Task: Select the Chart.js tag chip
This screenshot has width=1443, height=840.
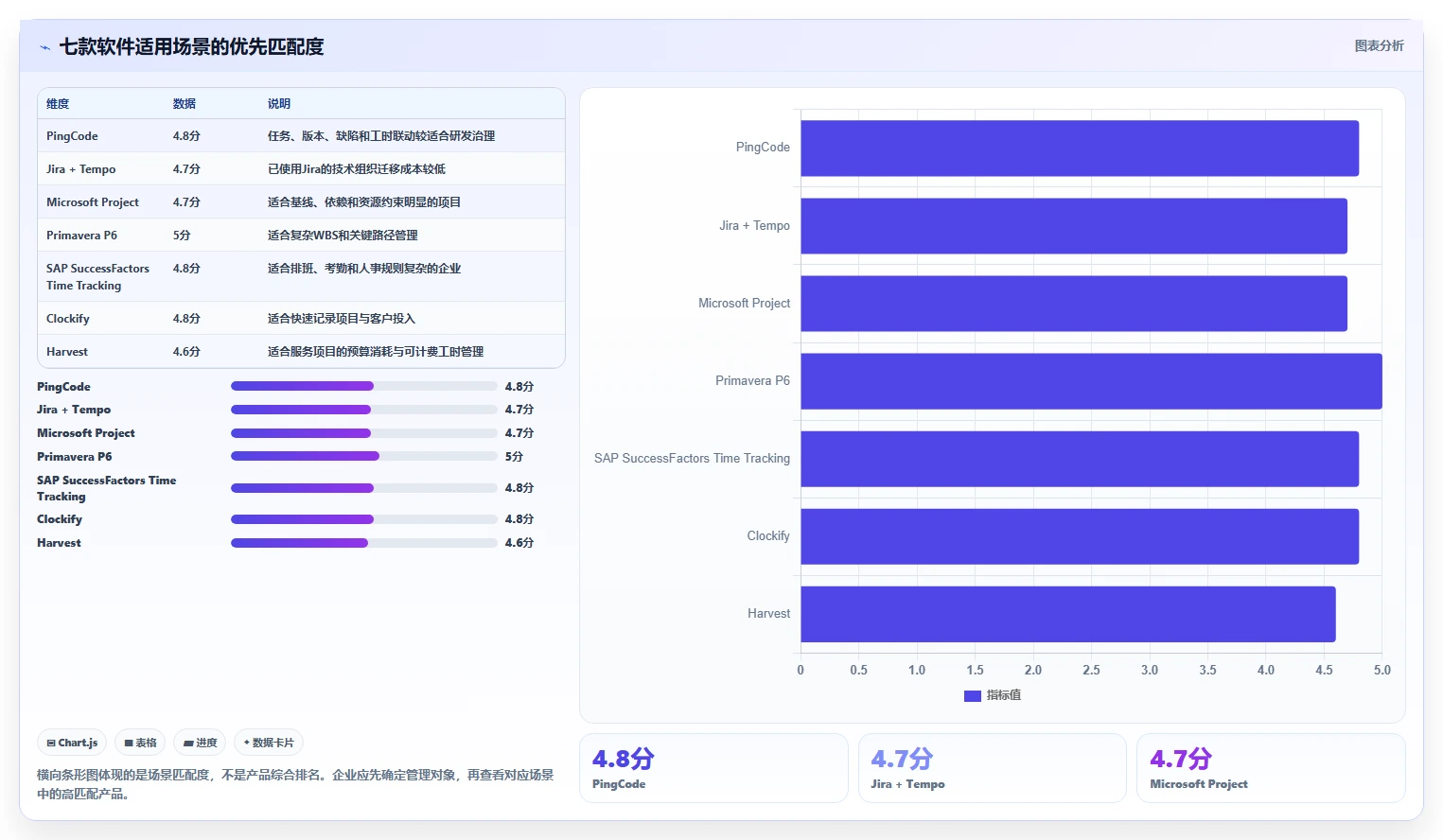Action: tap(72, 743)
